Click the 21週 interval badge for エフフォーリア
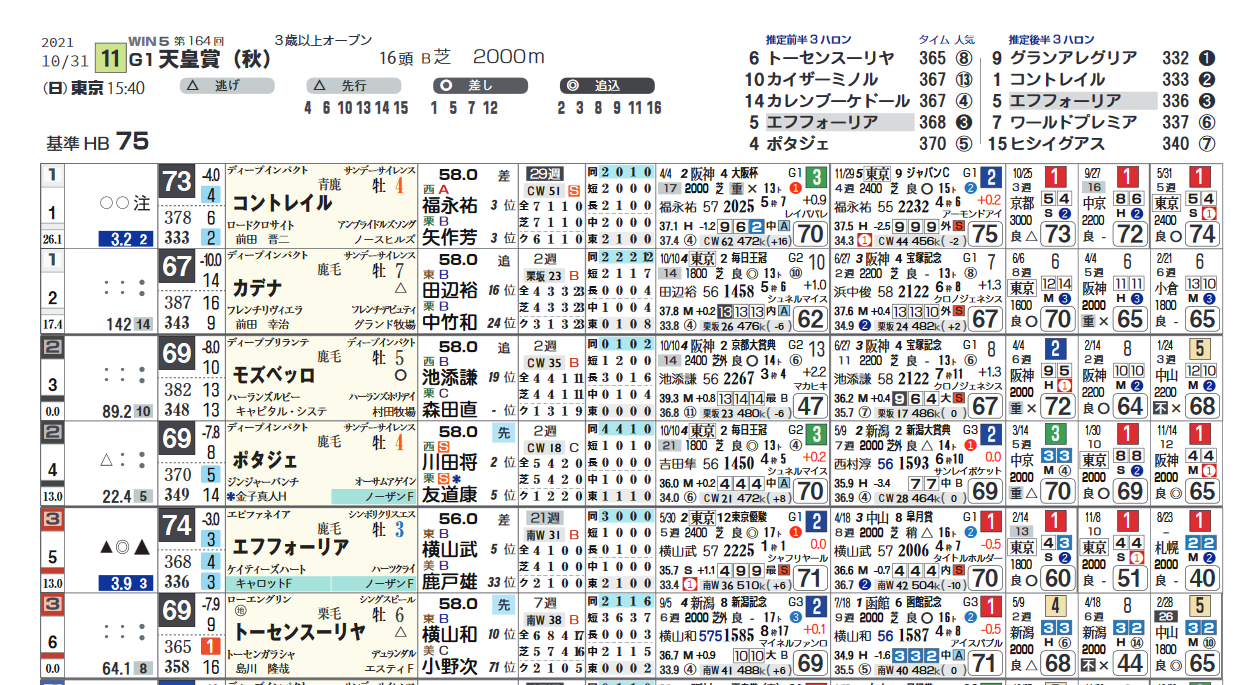Image resolution: width=1259 pixels, height=685 pixels. pos(547,517)
